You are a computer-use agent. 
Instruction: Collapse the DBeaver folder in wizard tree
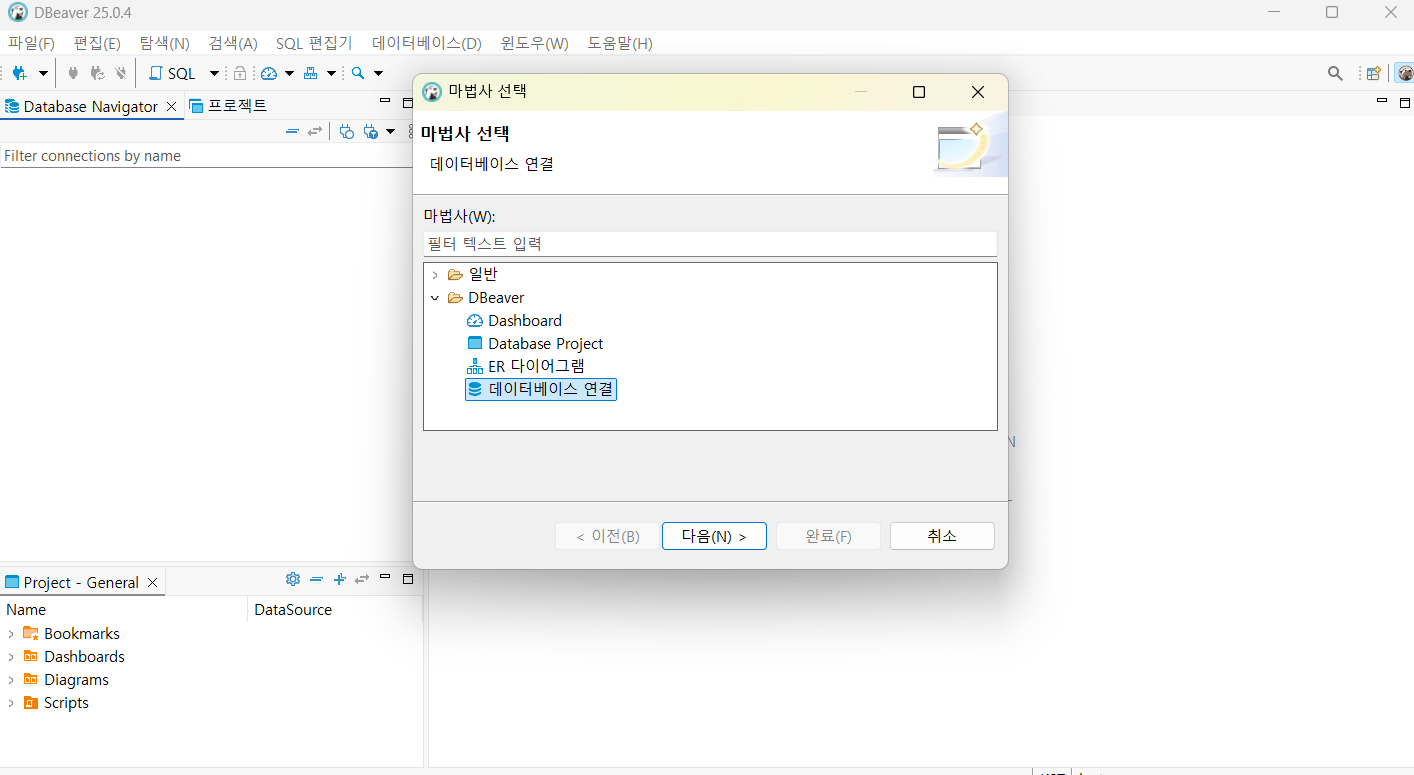coord(435,298)
